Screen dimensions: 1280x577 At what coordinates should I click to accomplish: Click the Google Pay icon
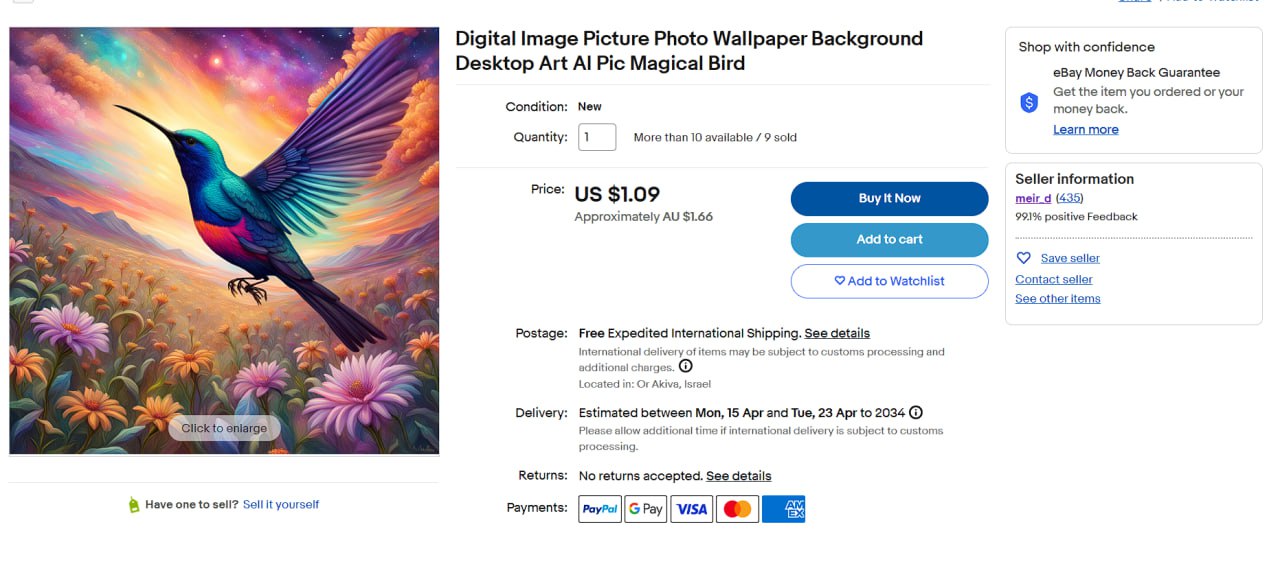[646, 509]
